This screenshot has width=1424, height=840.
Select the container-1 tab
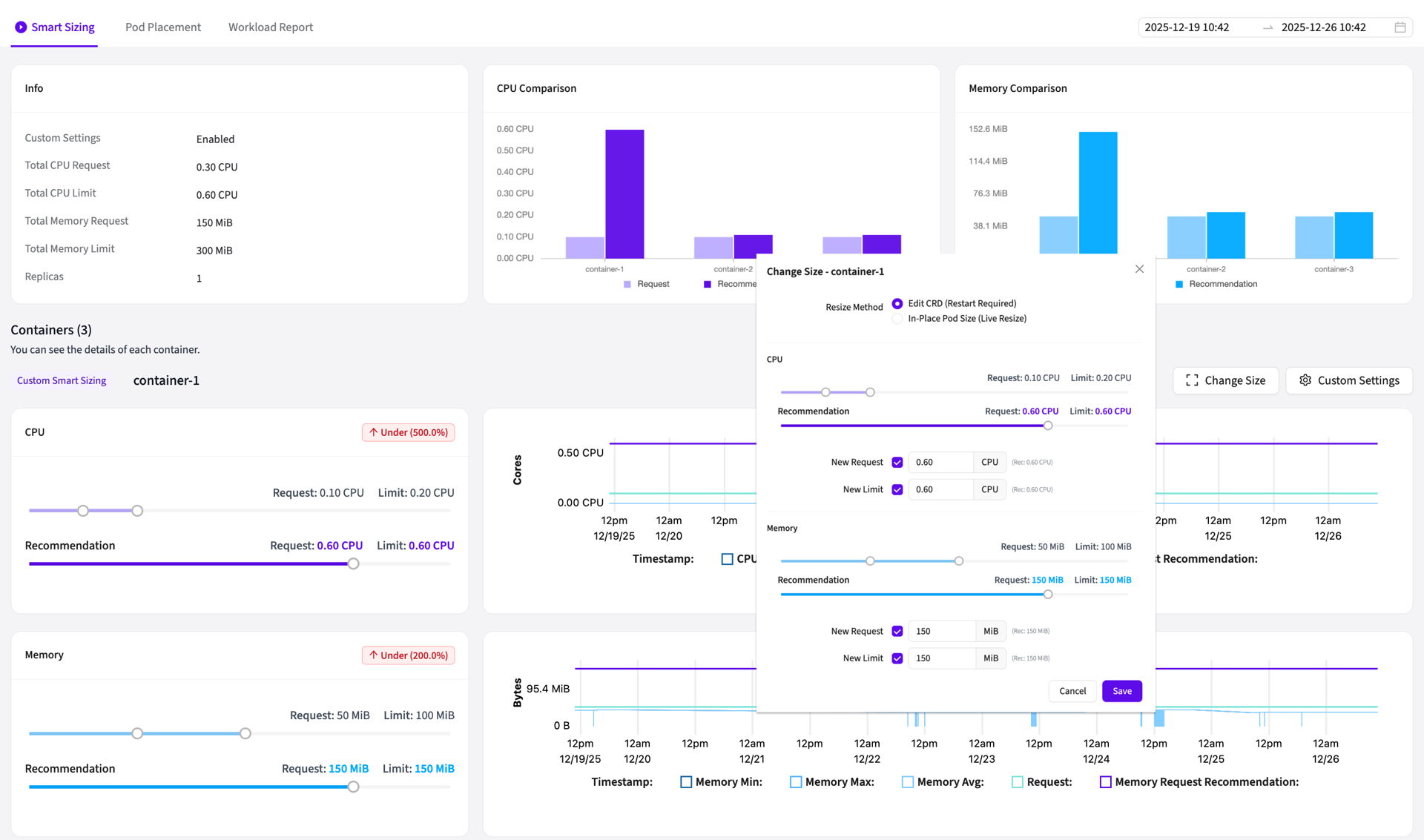[166, 380]
